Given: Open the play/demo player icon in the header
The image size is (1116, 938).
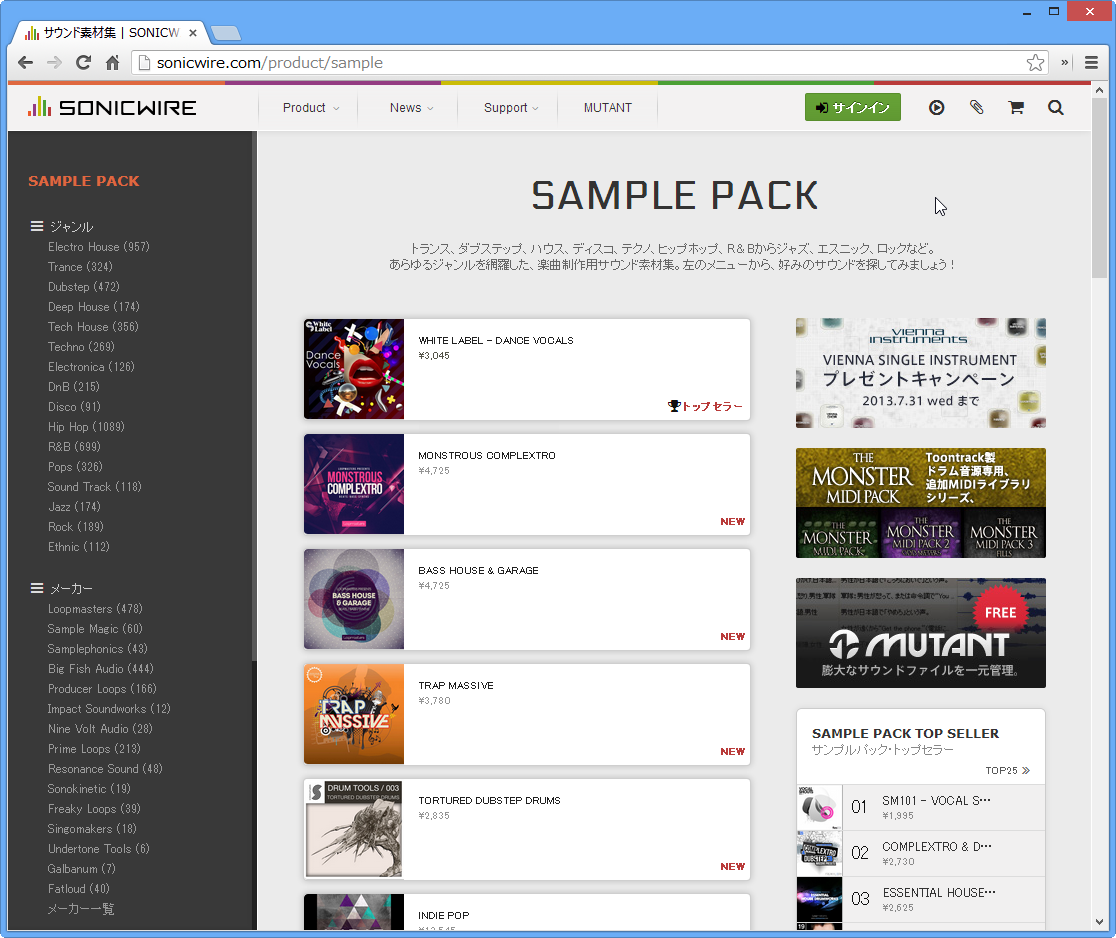Looking at the screenshot, I should click(x=937, y=107).
